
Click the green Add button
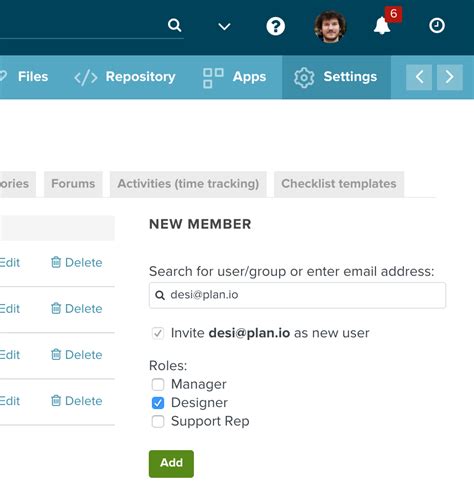click(x=171, y=464)
